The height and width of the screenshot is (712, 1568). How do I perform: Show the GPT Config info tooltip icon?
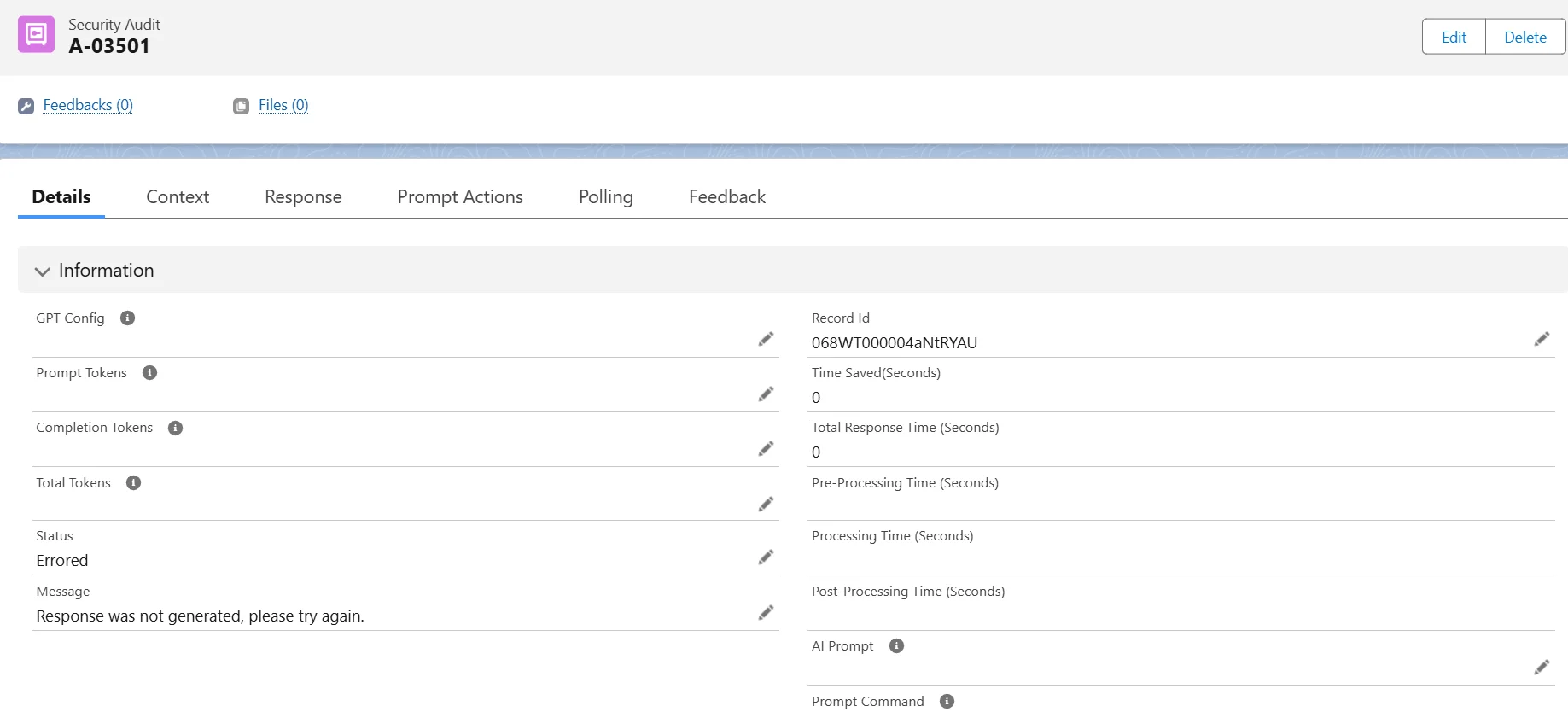tap(127, 318)
